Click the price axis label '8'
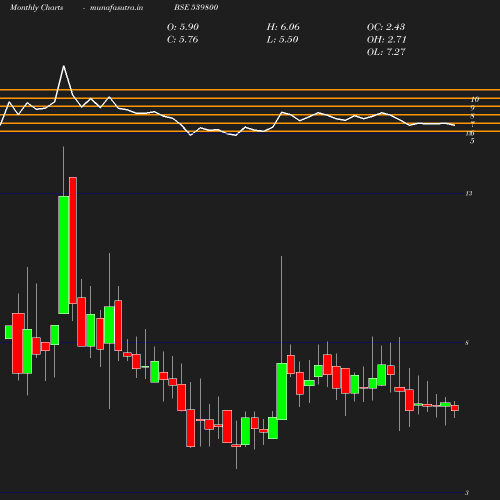Screen dimensions: 500x500 pyautogui.click(x=467, y=343)
